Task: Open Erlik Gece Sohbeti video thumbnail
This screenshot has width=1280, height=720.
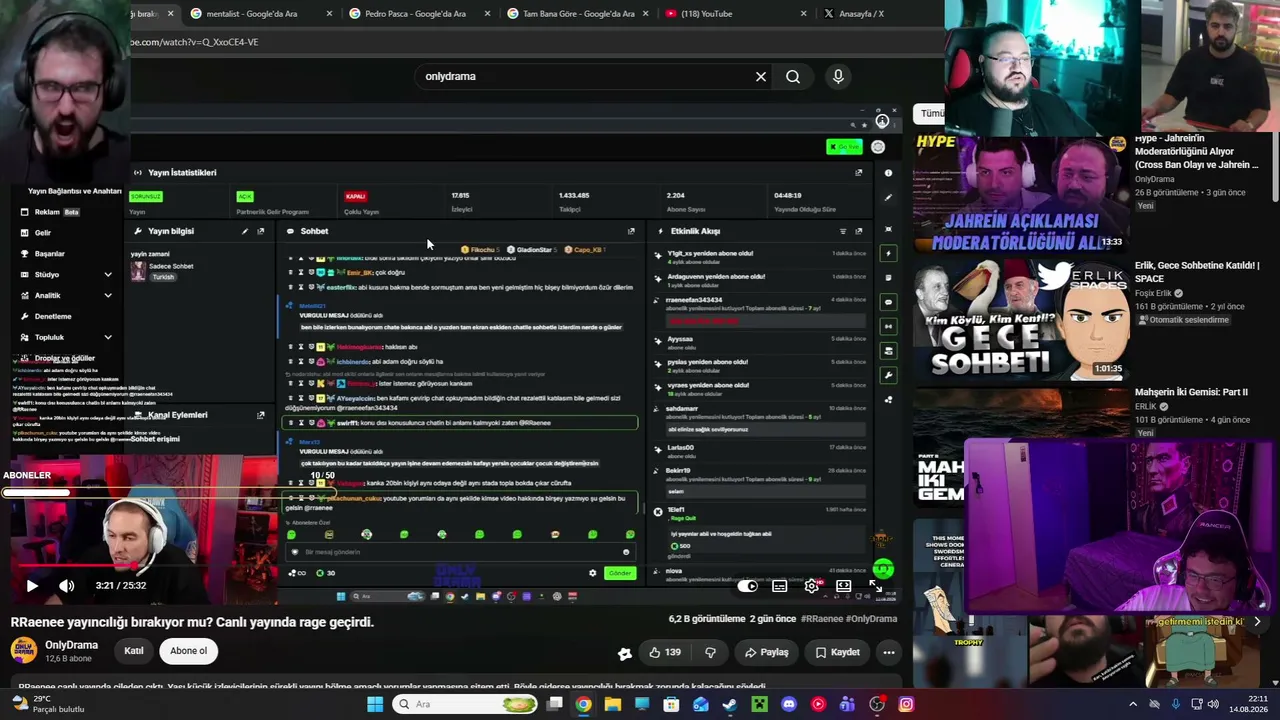Action: pyautogui.click(x=1020, y=319)
